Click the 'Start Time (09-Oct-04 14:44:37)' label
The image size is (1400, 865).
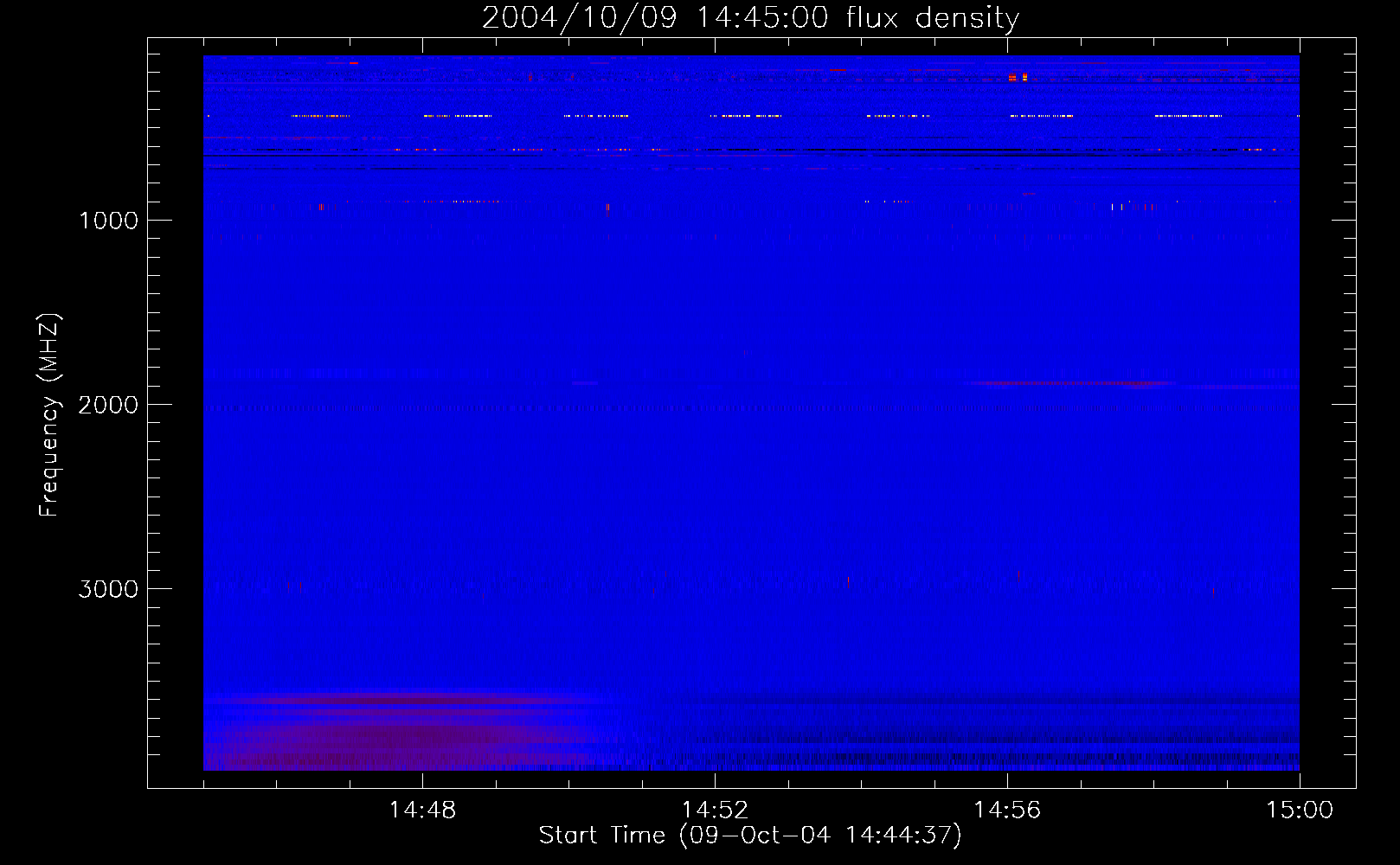coord(750,836)
